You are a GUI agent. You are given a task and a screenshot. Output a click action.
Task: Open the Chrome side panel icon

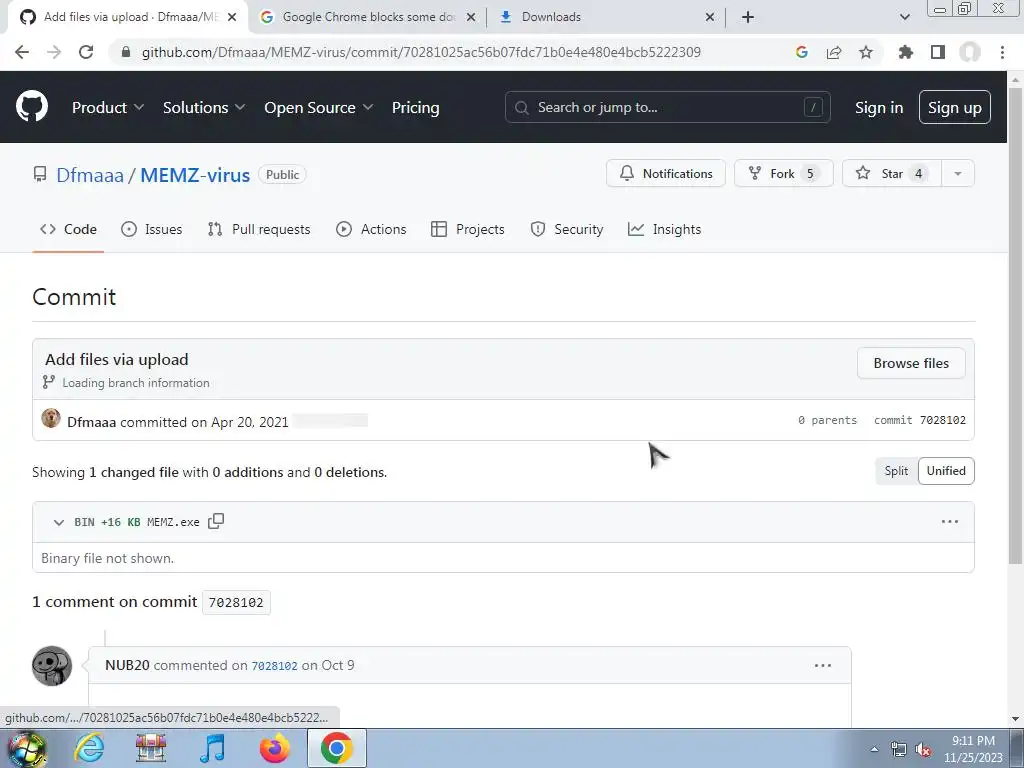pos(938,52)
